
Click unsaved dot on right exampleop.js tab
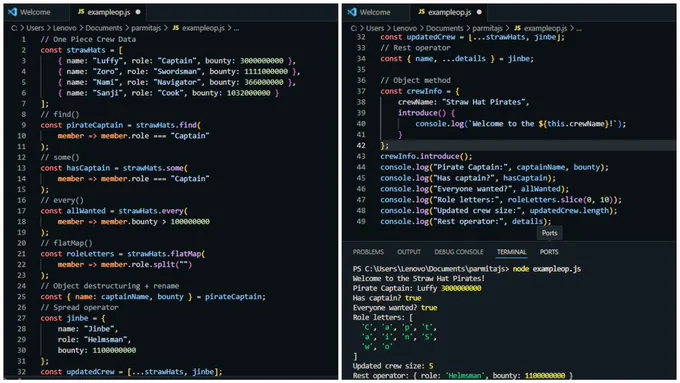pos(479,12)
